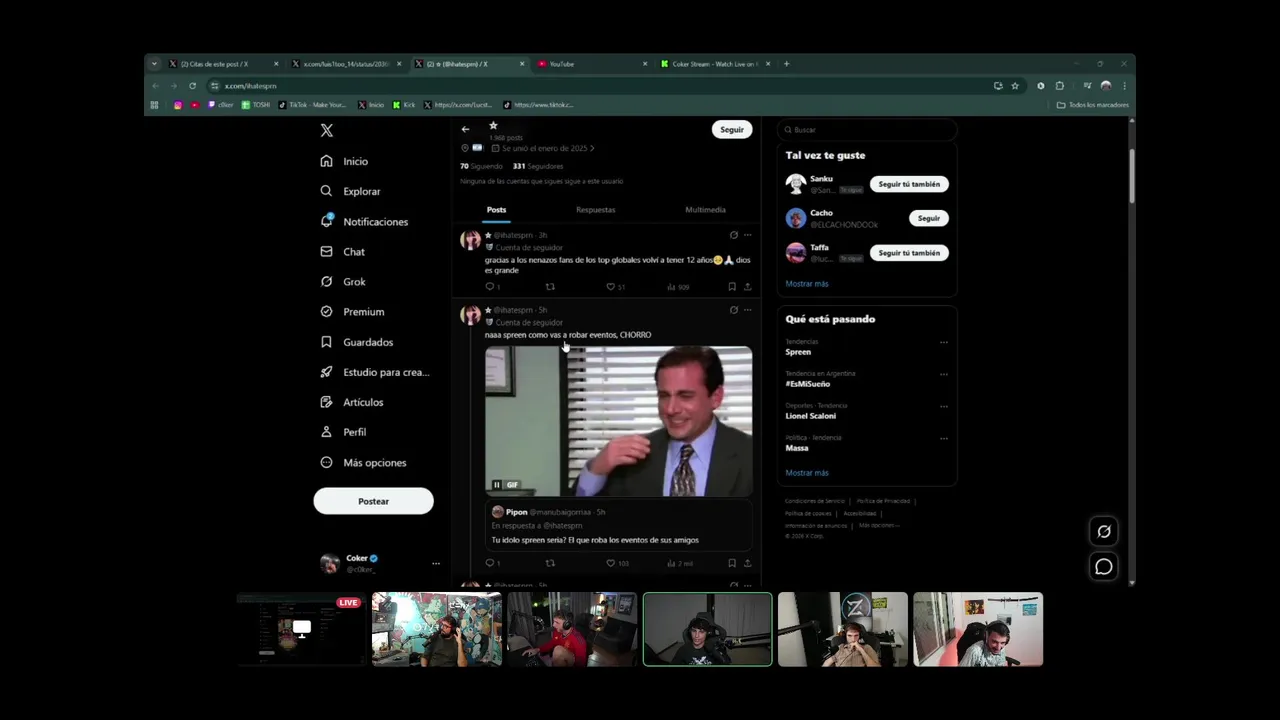Screen dimensions: 1280x720
Task: Click Mostrar más under Tal vez te guste
Action: click(807, 284)
